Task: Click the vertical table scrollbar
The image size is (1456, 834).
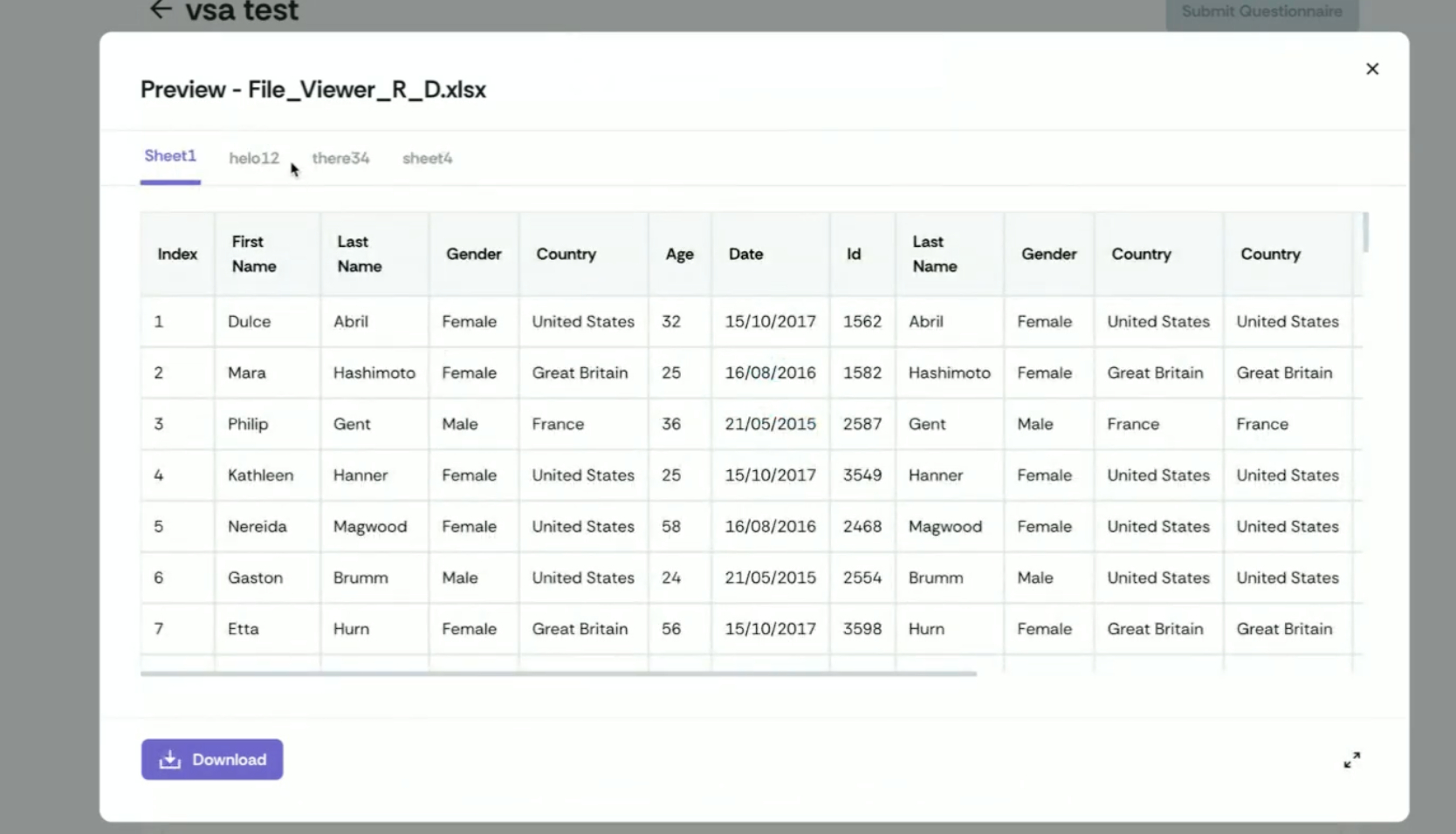Action: (1365, 232)
